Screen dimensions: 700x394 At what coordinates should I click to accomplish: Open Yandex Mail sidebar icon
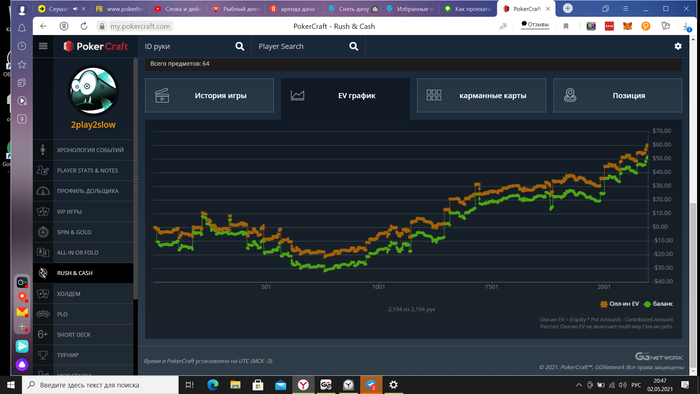pos(22,312)
